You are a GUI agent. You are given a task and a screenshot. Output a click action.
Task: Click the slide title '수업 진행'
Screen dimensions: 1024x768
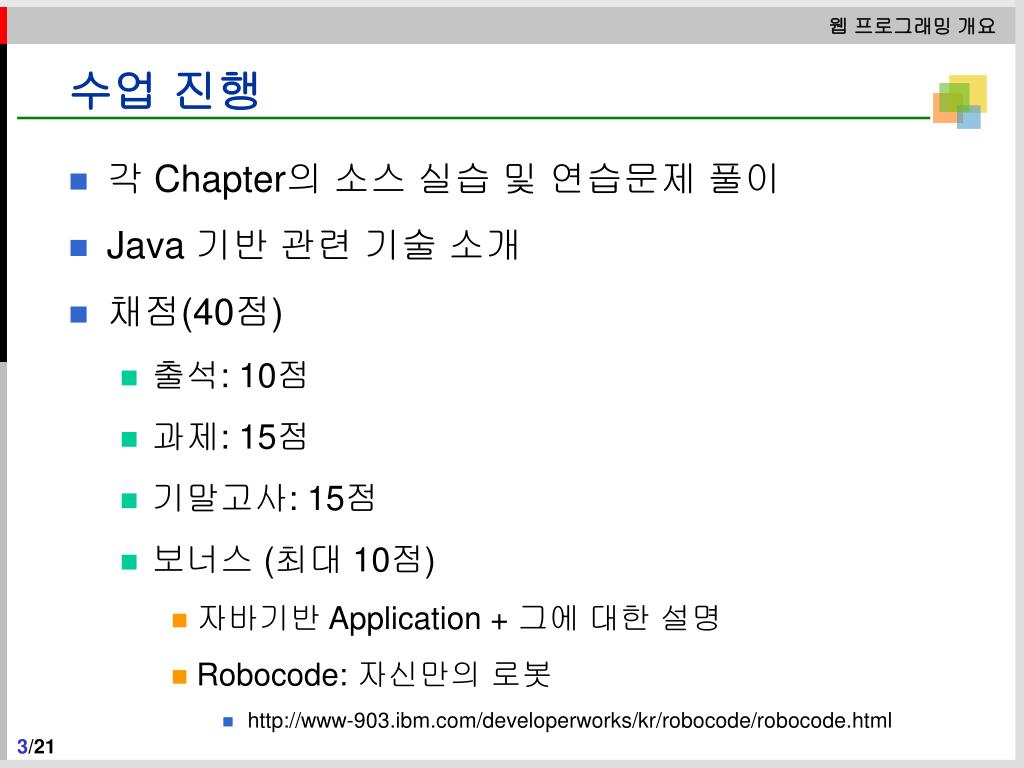click(x=165, y=89)
